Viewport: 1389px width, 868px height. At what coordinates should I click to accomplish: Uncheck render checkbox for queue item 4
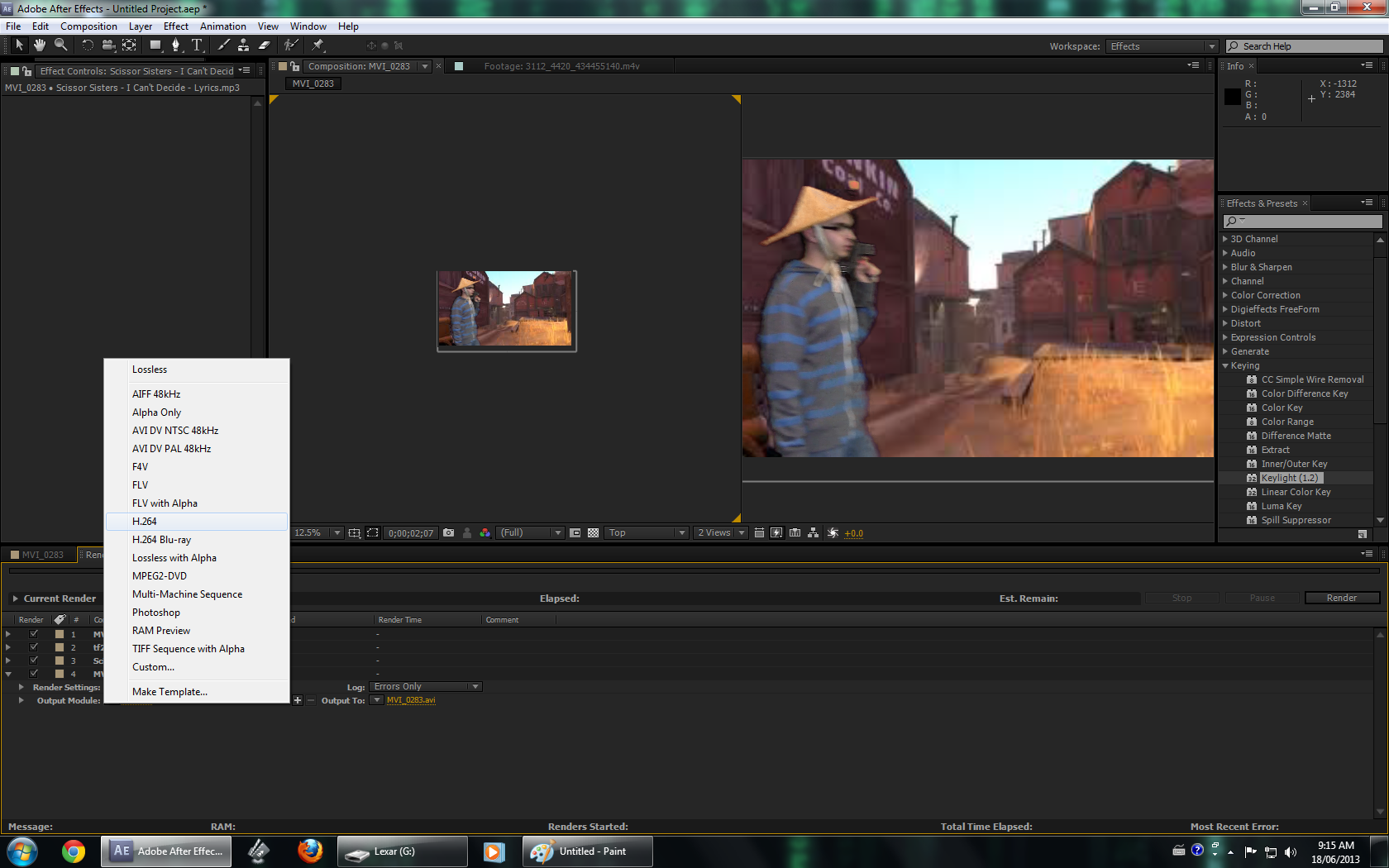pyautogui.click(x=34, y=674)
